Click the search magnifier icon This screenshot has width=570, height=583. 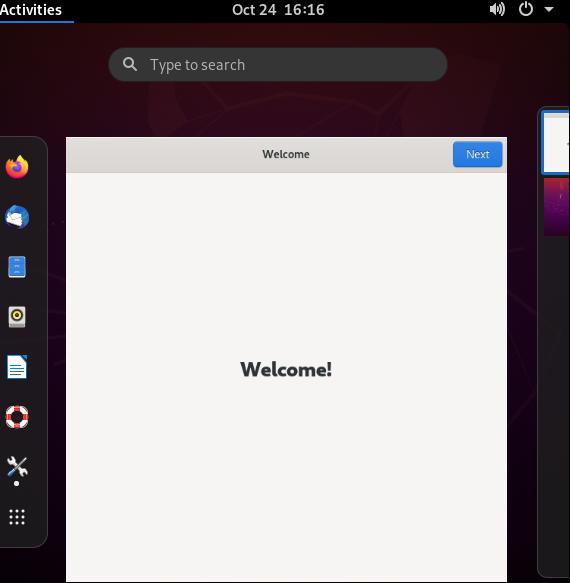130,64
